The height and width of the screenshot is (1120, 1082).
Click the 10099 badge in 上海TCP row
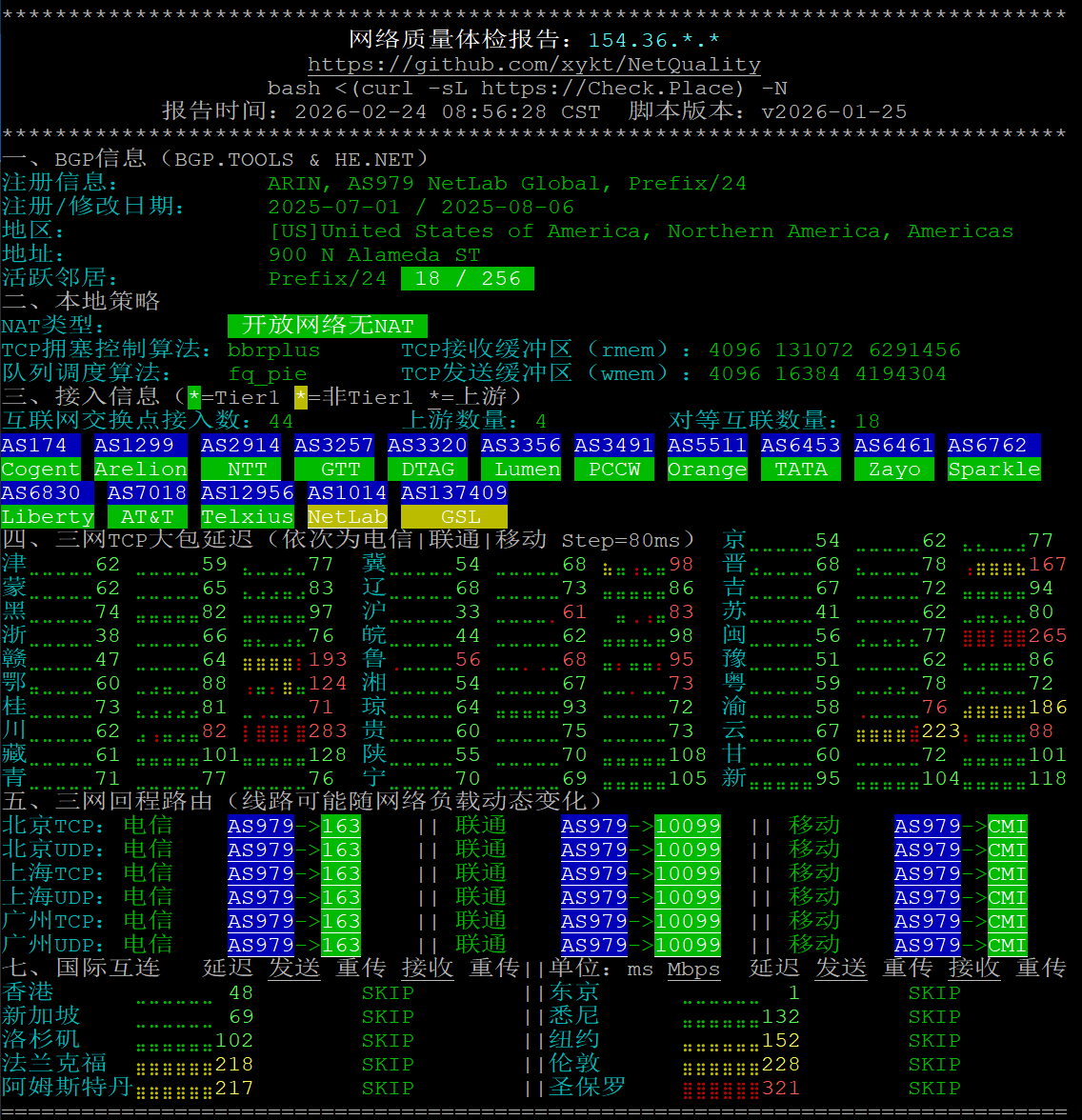pos(687,874)
